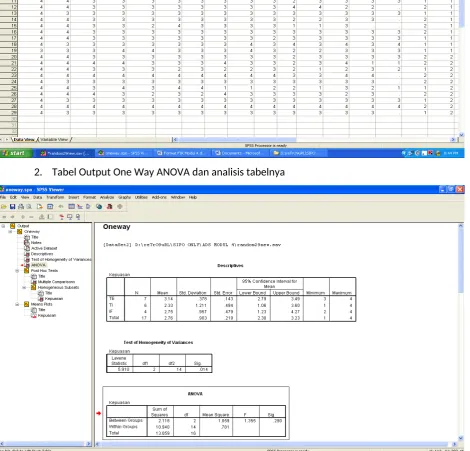Click the Save (floppy disk) toolbar icon
This screenshot has width=470, height=451.
(x=12, y=207)
